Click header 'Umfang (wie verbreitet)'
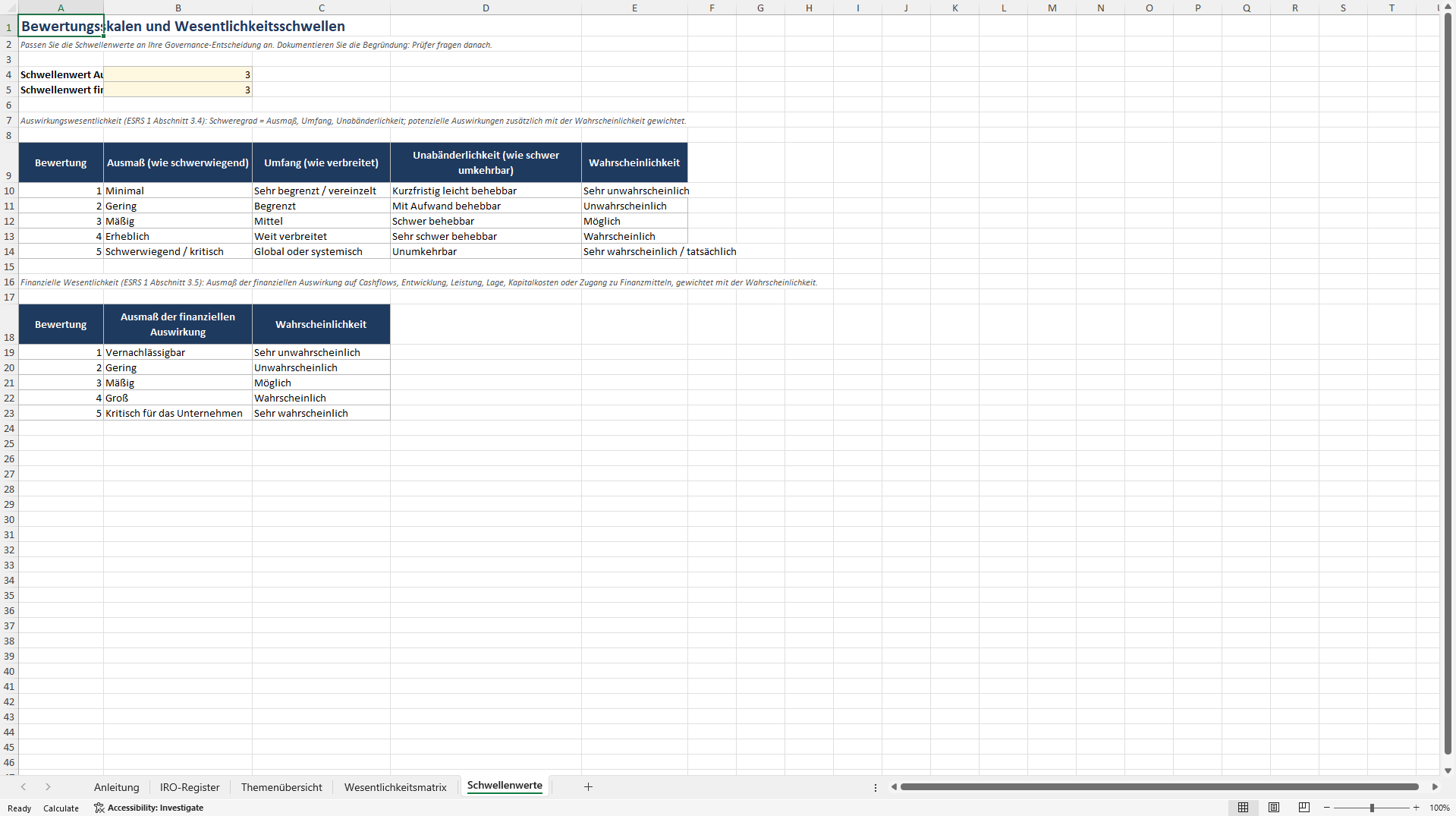 pyautogui.click(x=321, y=162)
